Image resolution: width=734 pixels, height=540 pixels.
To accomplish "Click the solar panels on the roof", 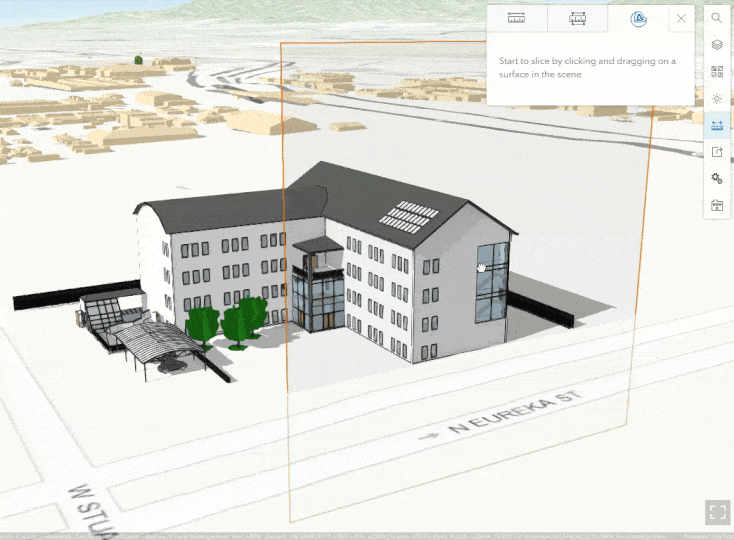I will tap(409, 217).
